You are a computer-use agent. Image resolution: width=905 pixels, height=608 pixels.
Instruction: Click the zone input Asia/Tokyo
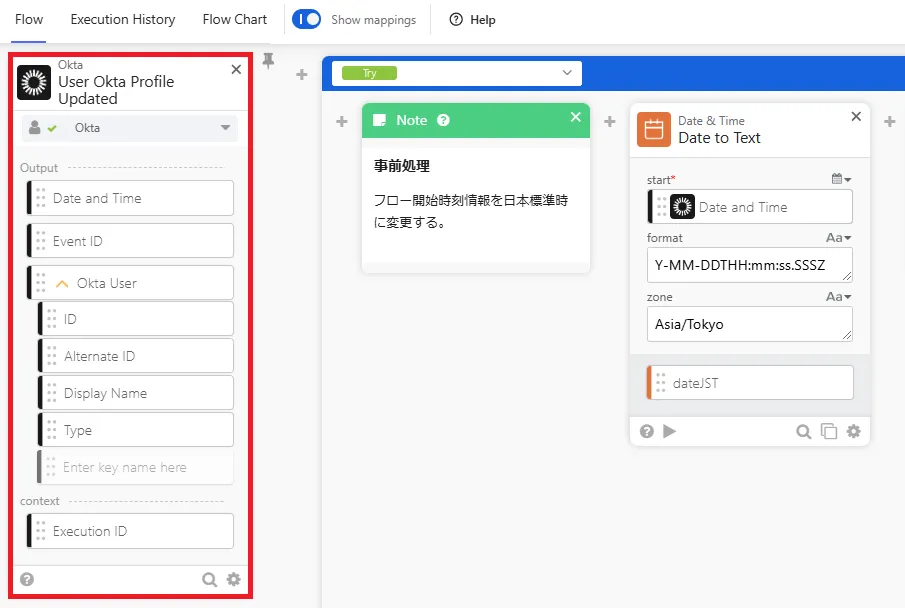(x=750, y=324)
